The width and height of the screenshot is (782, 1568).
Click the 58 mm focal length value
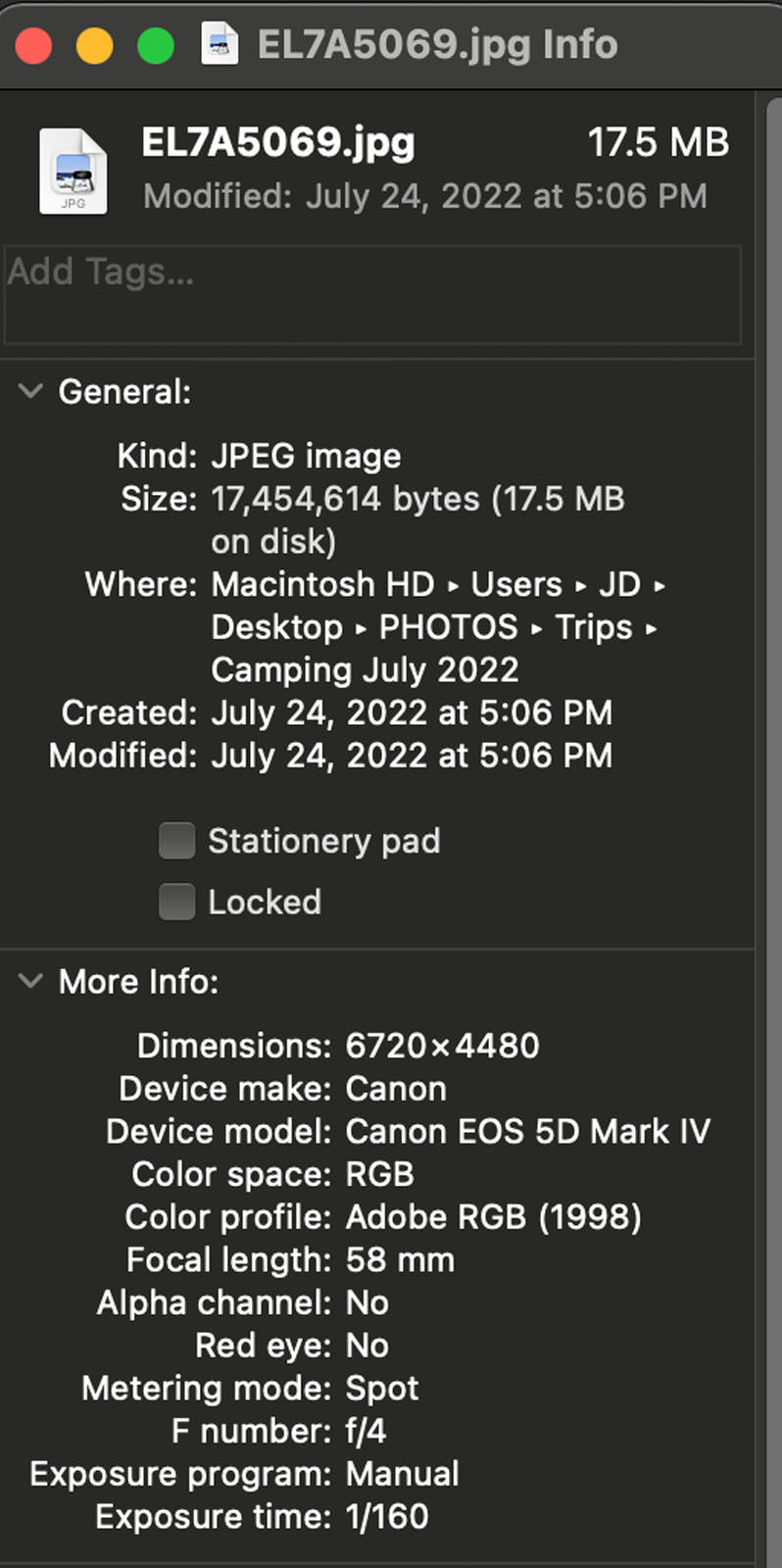[x=400, y=1260]
